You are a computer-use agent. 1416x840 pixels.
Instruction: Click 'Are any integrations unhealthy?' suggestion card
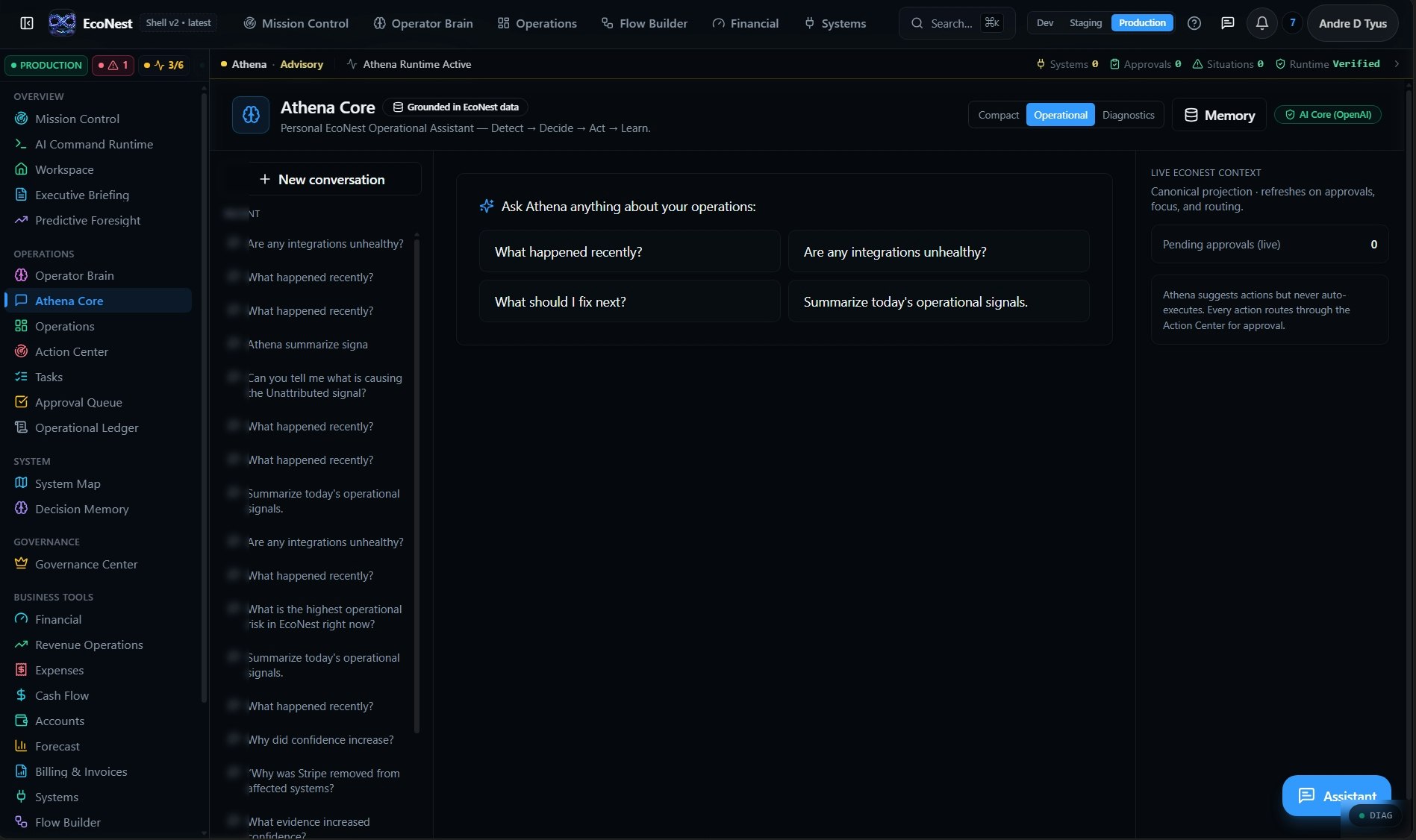[x=939, y=251]
